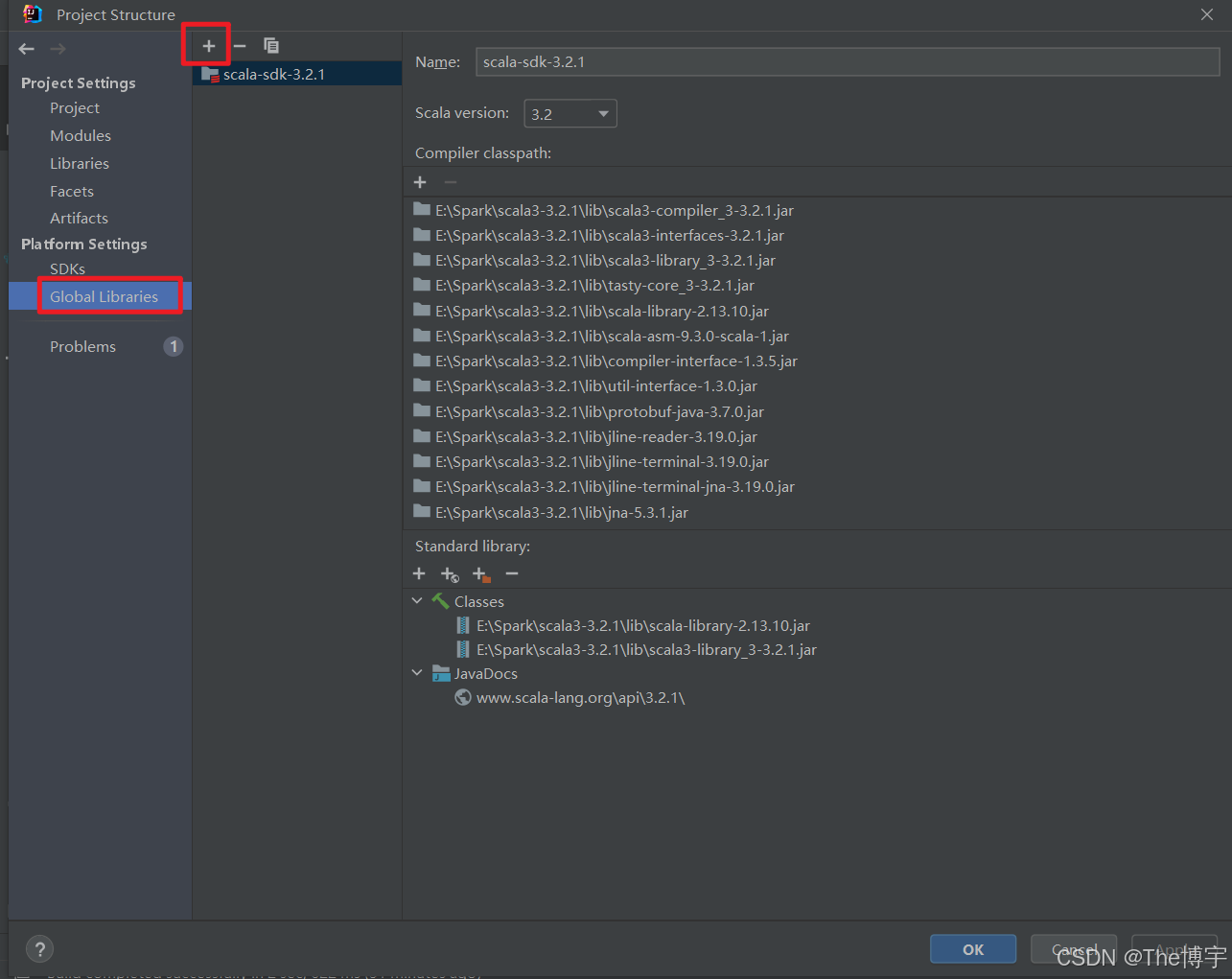Image resolution: width=1232 pixels, height=979 pixels.
Task: Open the Problems page
Action: [82, 347]
